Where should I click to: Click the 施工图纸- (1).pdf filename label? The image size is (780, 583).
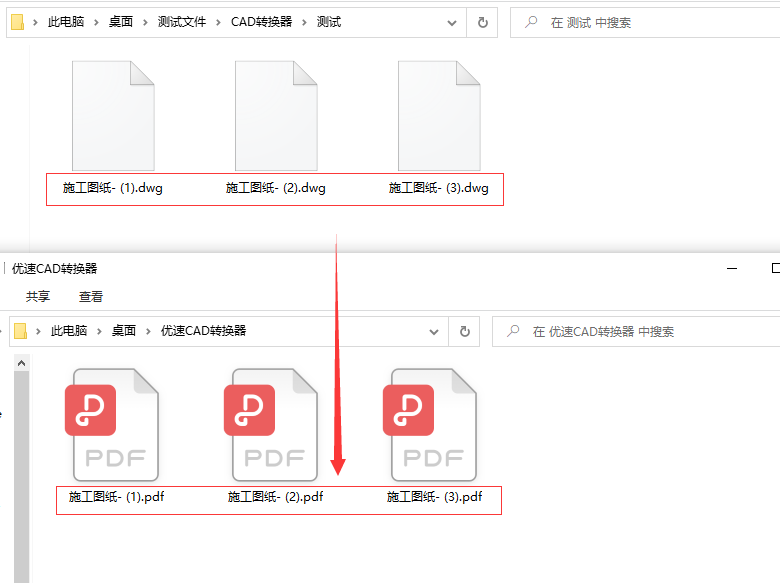pos(116,496)
